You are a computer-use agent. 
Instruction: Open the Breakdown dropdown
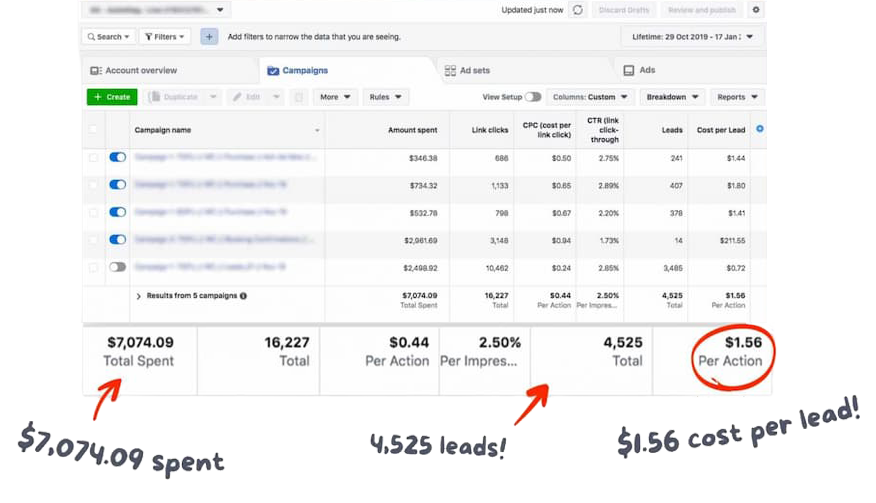click(673, 97)
